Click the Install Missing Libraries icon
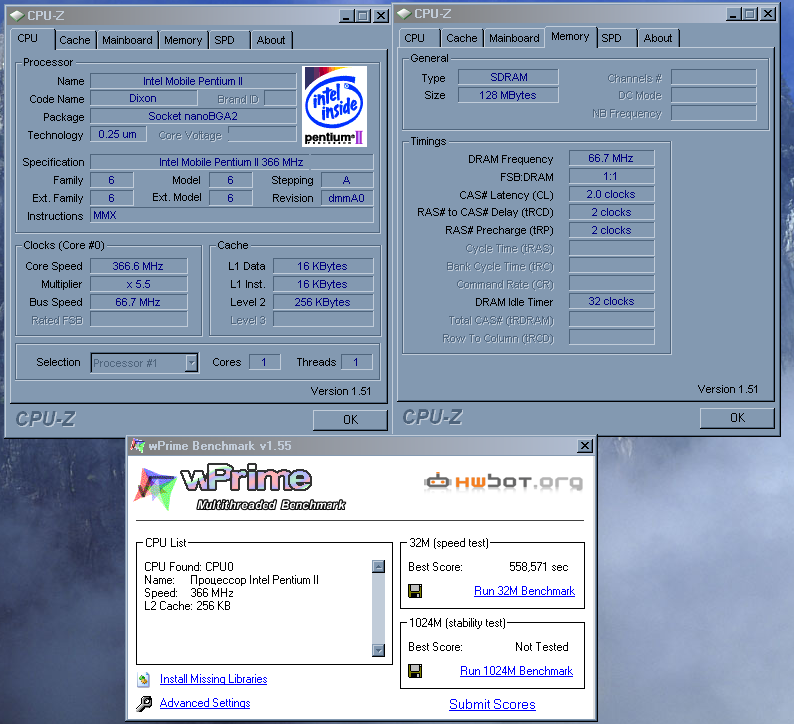This screenshot has height=724, width=794. [x=144, y=679]
